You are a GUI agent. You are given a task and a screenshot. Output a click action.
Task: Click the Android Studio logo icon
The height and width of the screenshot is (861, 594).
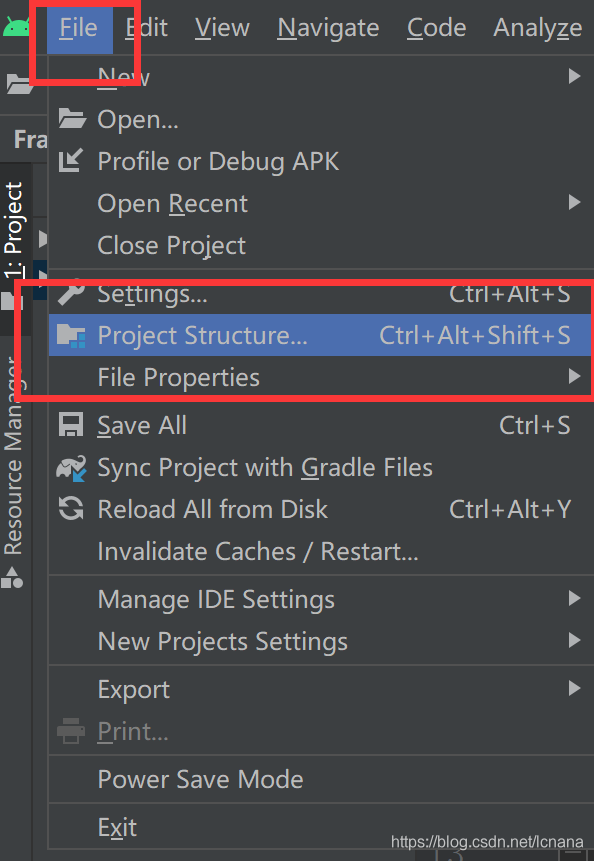click(16, 27)
